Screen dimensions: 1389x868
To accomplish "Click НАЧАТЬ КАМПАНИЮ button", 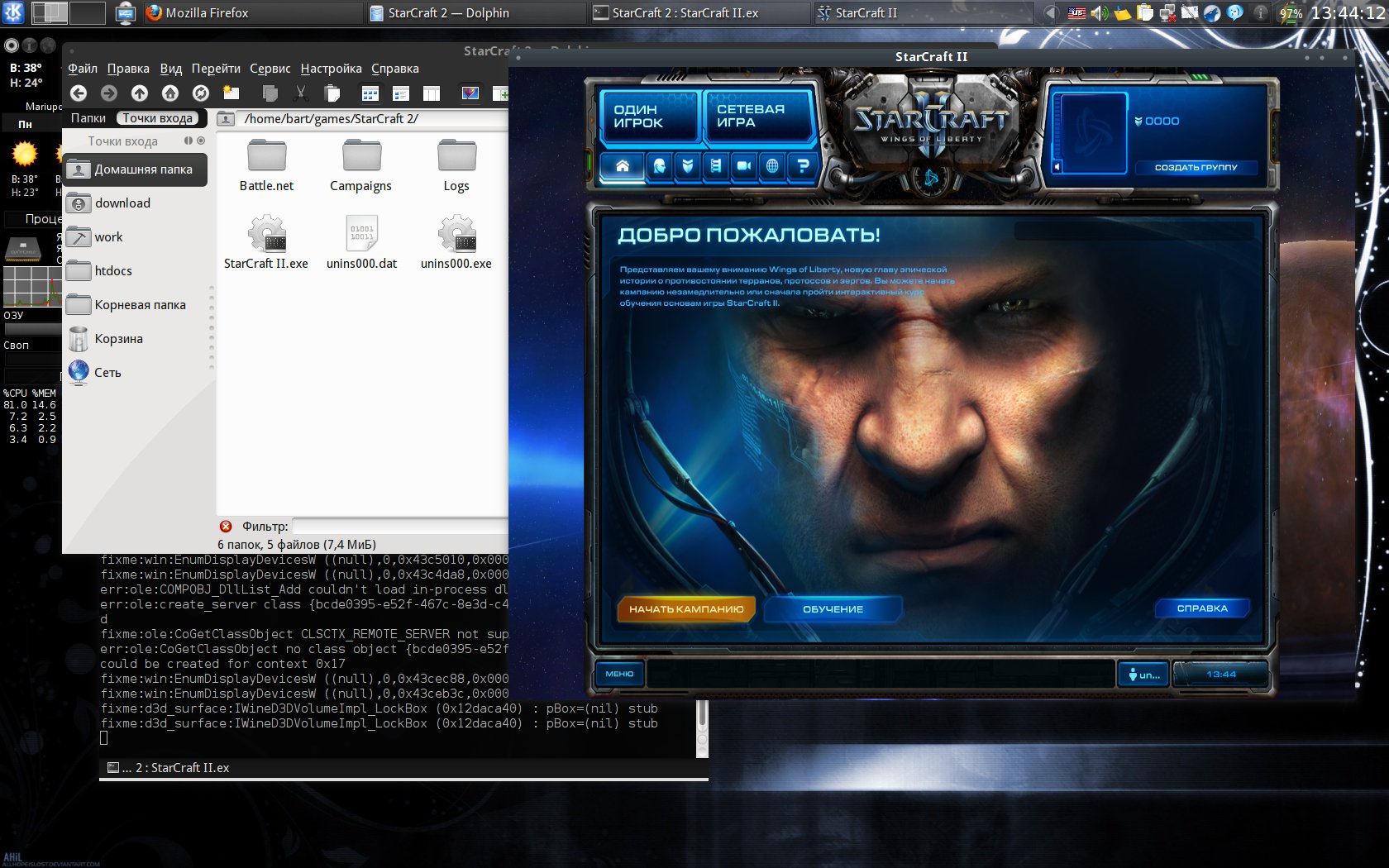I will tap(686, 609).
